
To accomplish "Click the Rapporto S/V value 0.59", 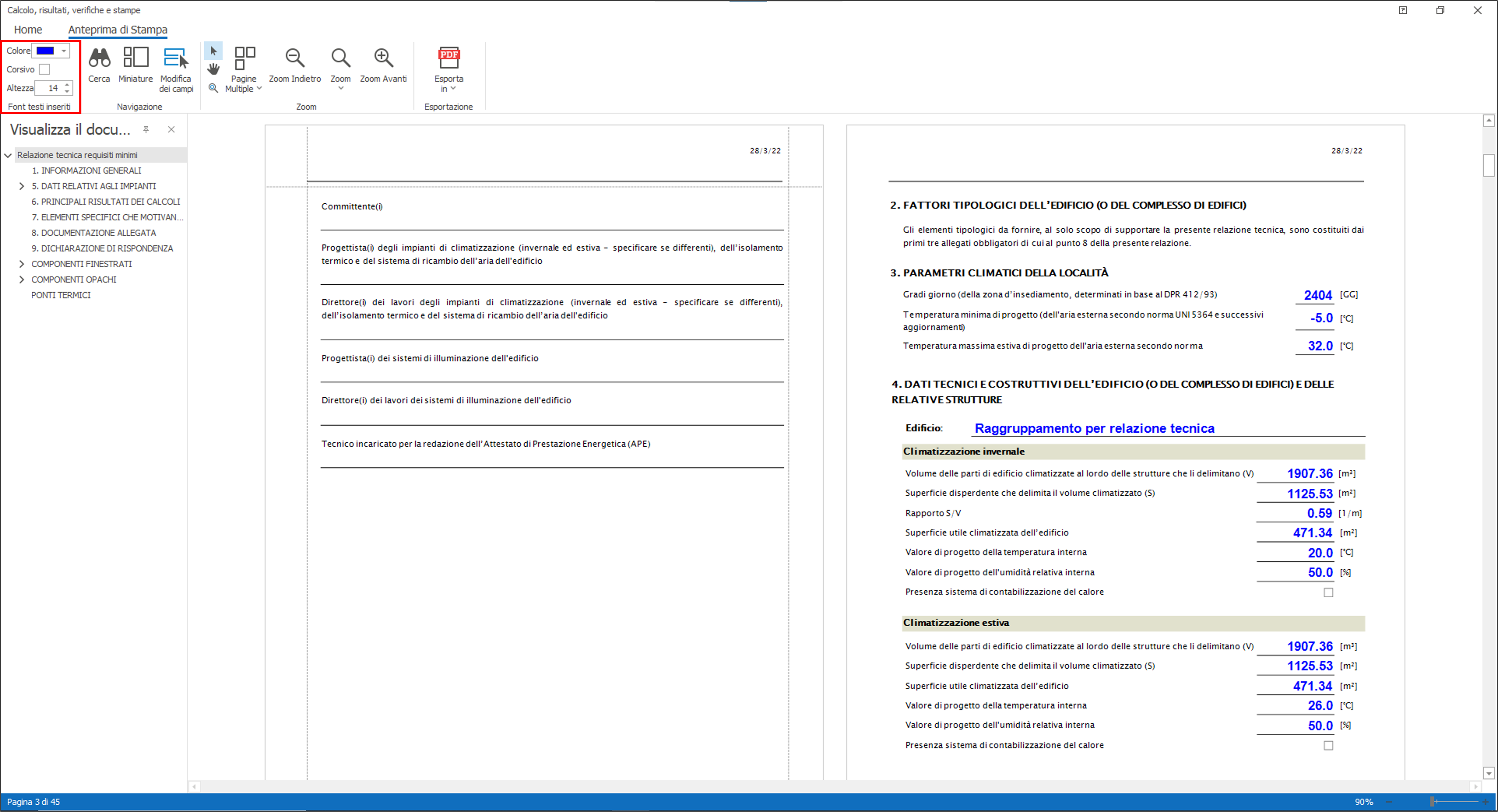I will pyautogui.click(x=1319, y=514).
